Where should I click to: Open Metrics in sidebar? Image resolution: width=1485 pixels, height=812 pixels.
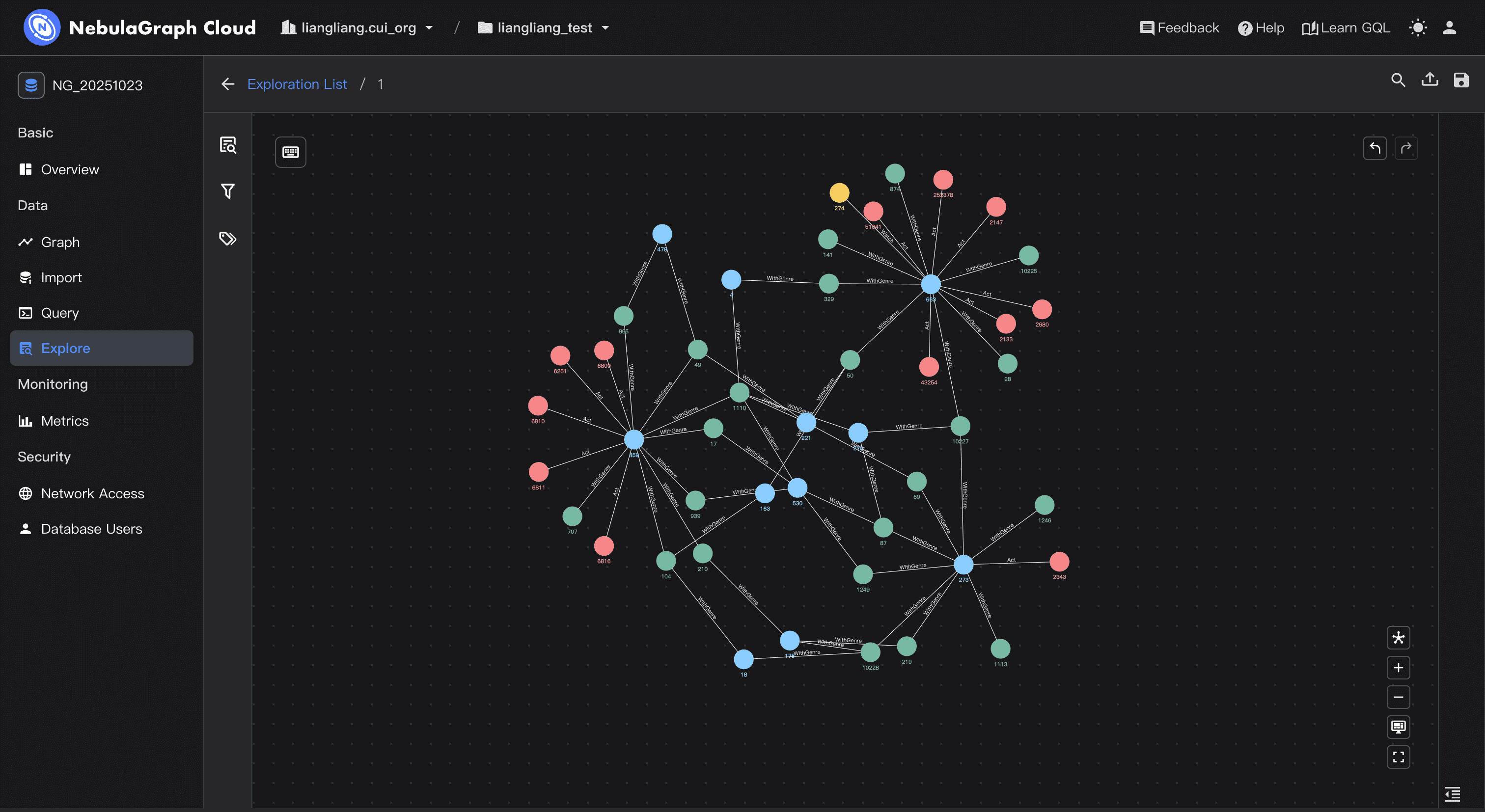click(x=64, y=421)
